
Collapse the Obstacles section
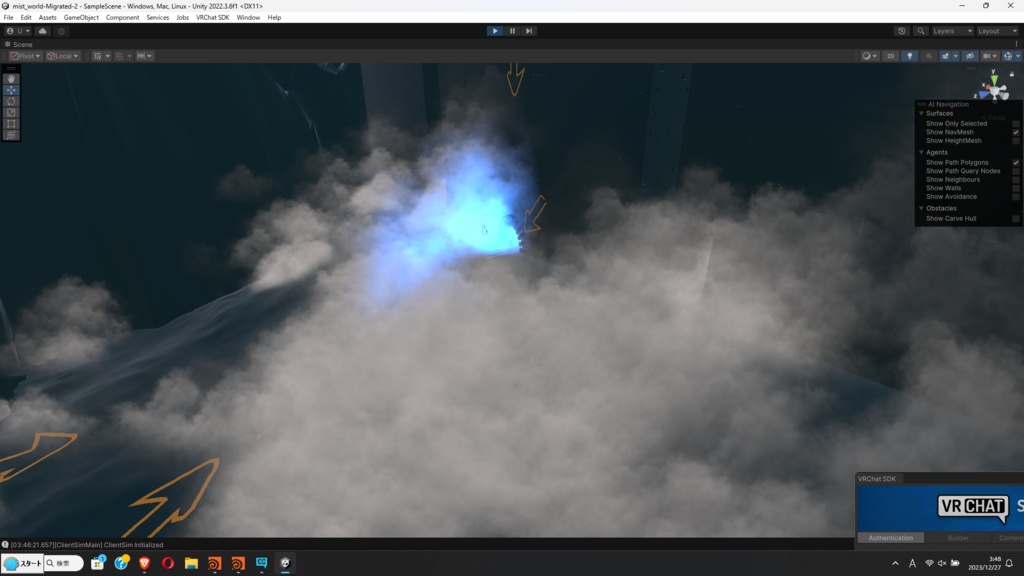[921, 208]
